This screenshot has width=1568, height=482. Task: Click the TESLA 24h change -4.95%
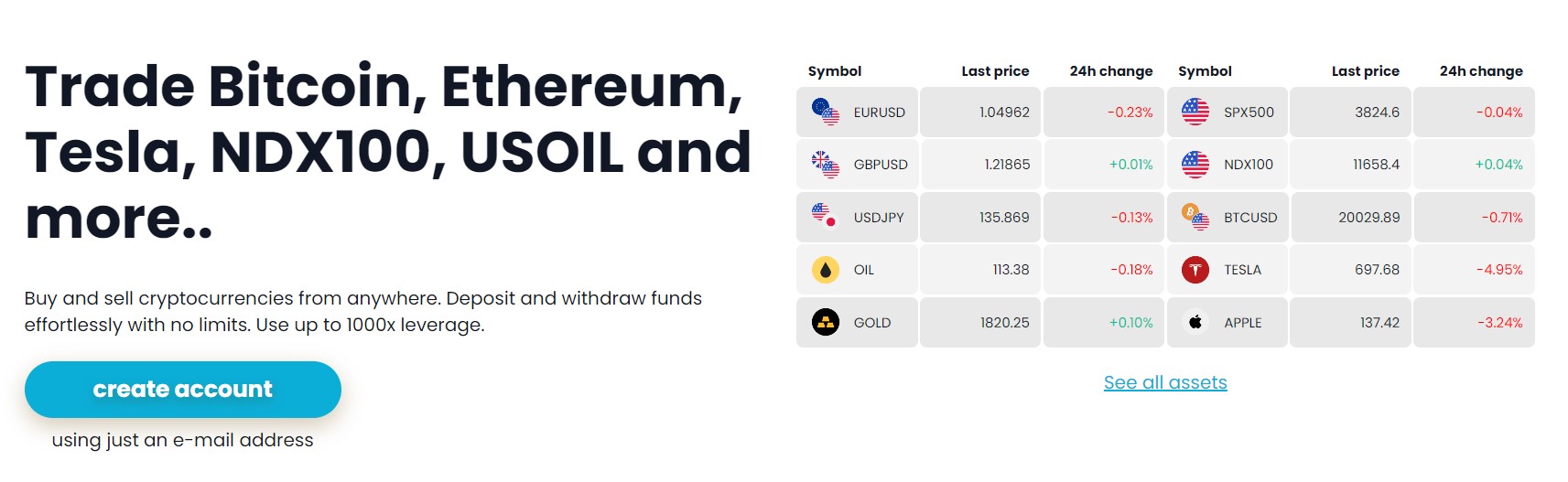pyautogui.click(x=1499, y=270)
